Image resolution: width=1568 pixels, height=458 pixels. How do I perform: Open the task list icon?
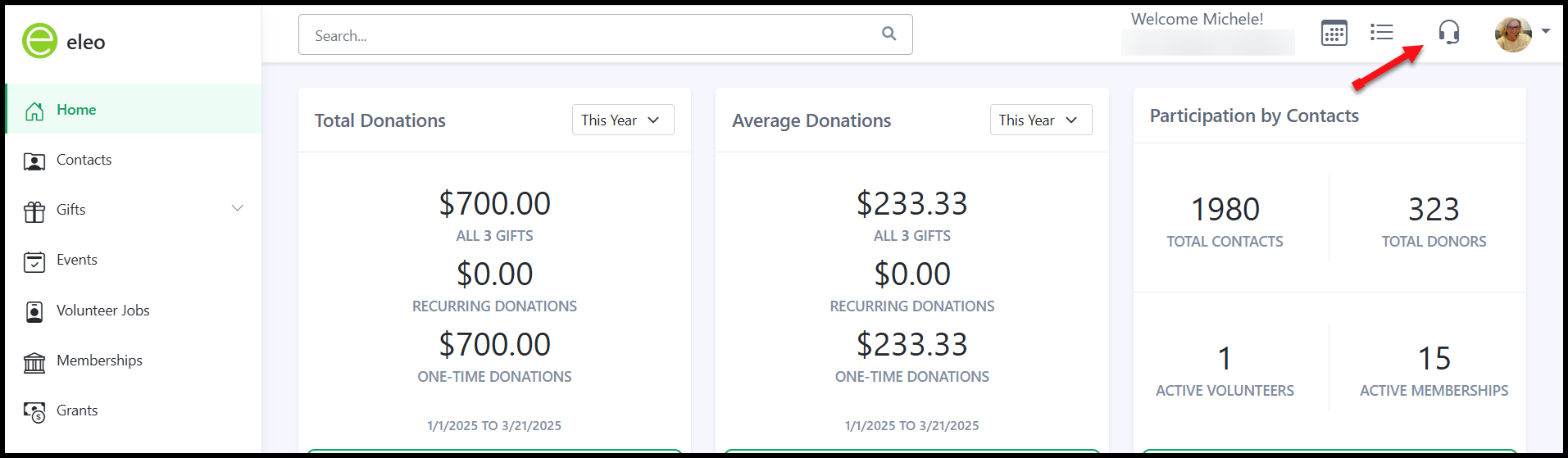[x=1381, y=33]
